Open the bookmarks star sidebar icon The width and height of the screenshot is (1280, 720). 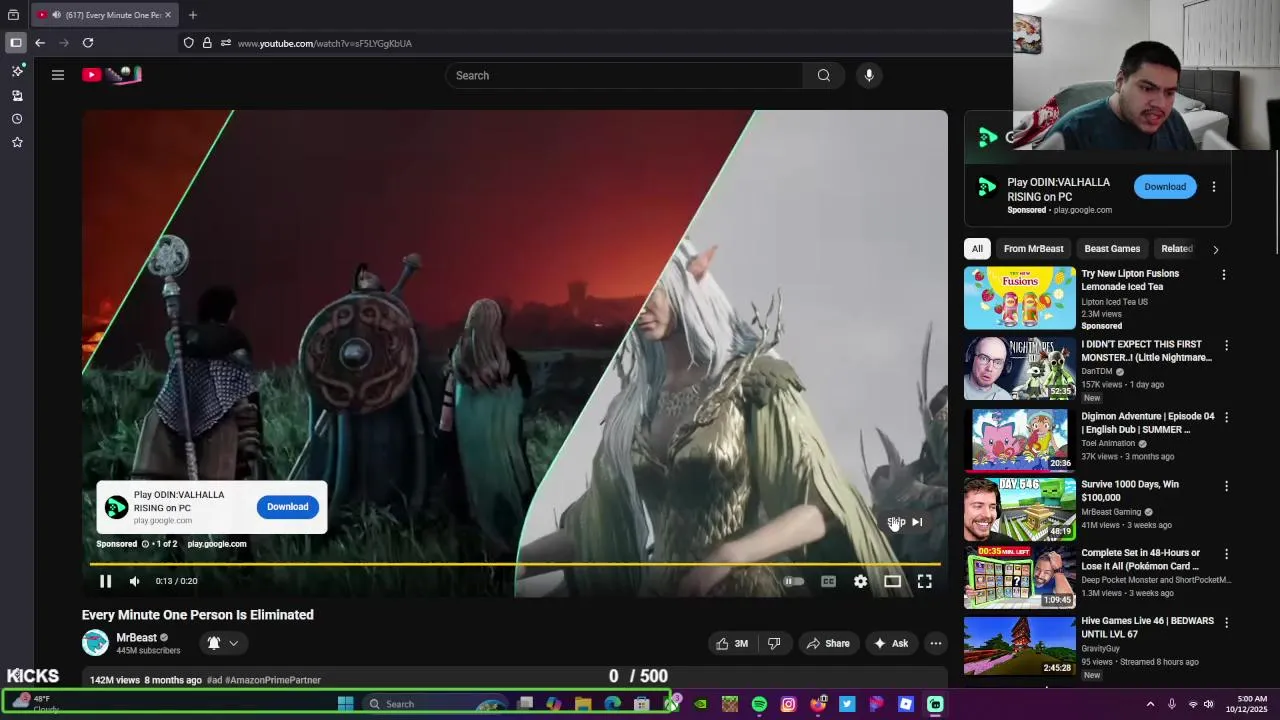coord(17,143)
